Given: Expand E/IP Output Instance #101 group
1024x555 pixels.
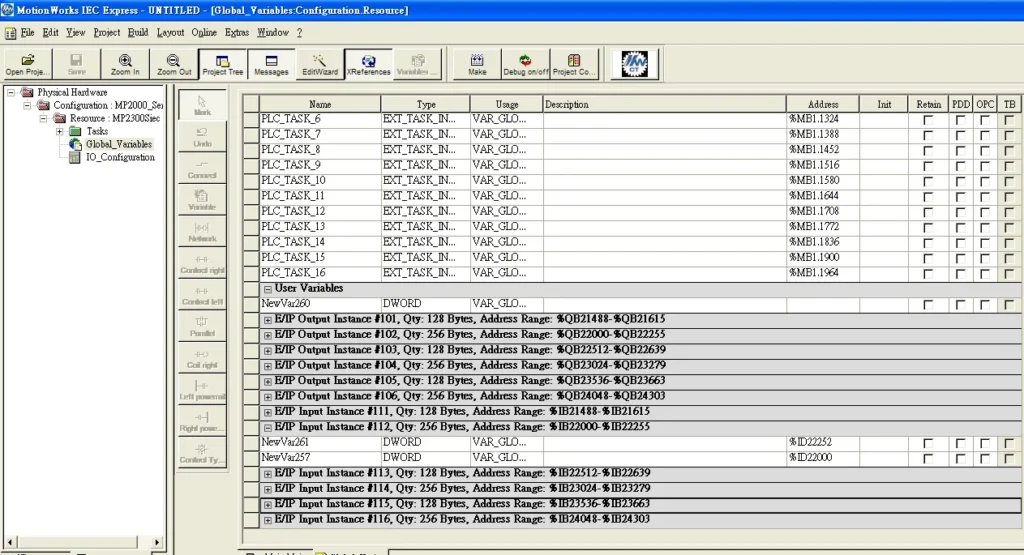Looking at the screenshot, I should tap(268, 320).
